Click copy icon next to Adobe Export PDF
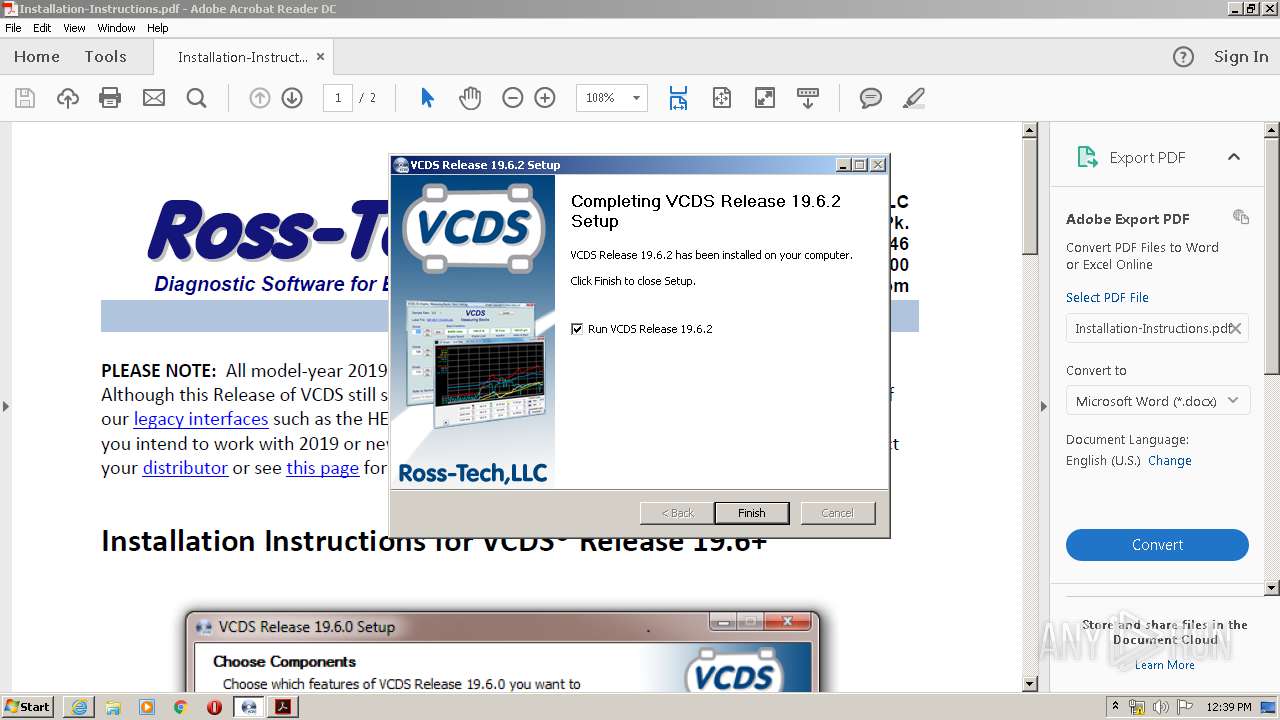Image resolution: width=1280 pixels, height=720 pixels. coord(1241,217)
